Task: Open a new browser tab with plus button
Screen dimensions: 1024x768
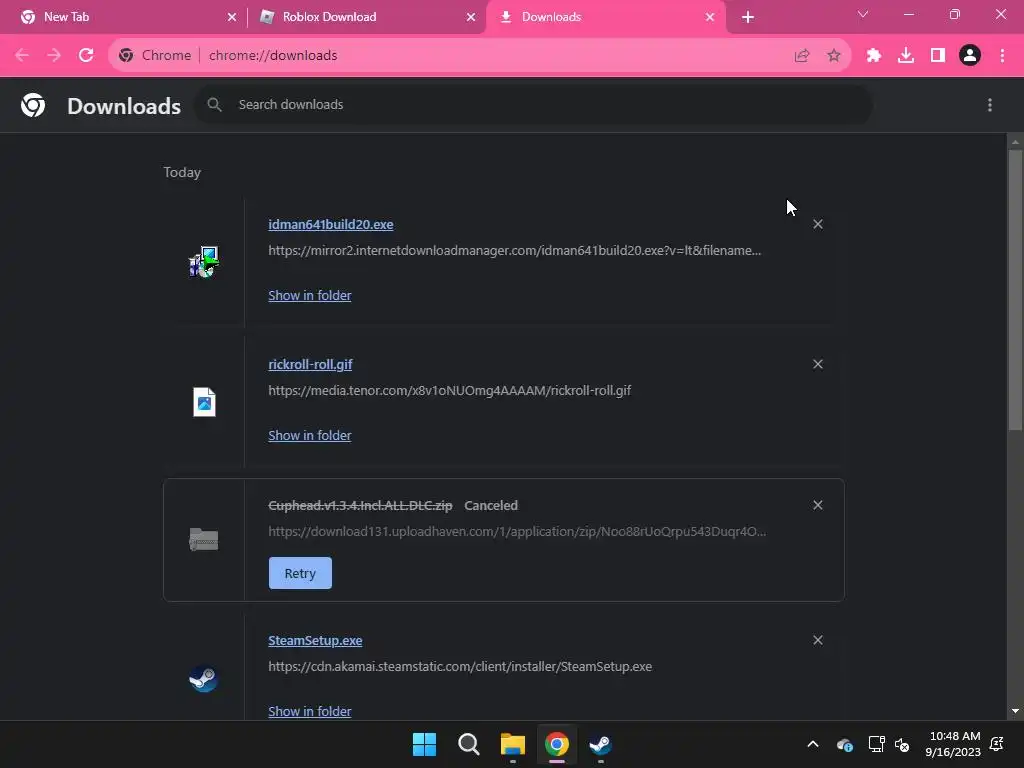Action: pyautogui.click(x=748, y=17)
